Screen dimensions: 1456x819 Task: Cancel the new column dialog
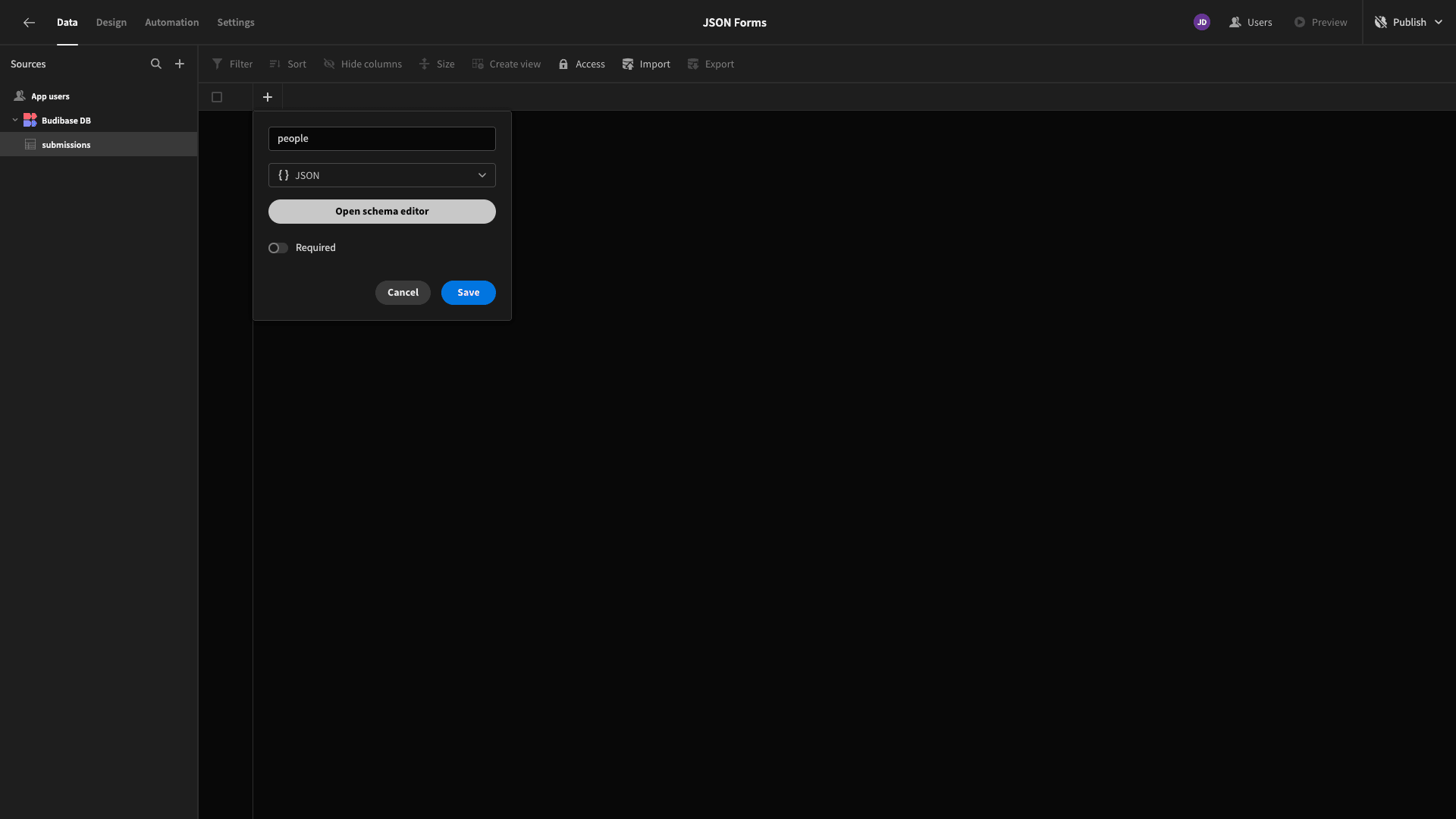[x=403, y=293]
